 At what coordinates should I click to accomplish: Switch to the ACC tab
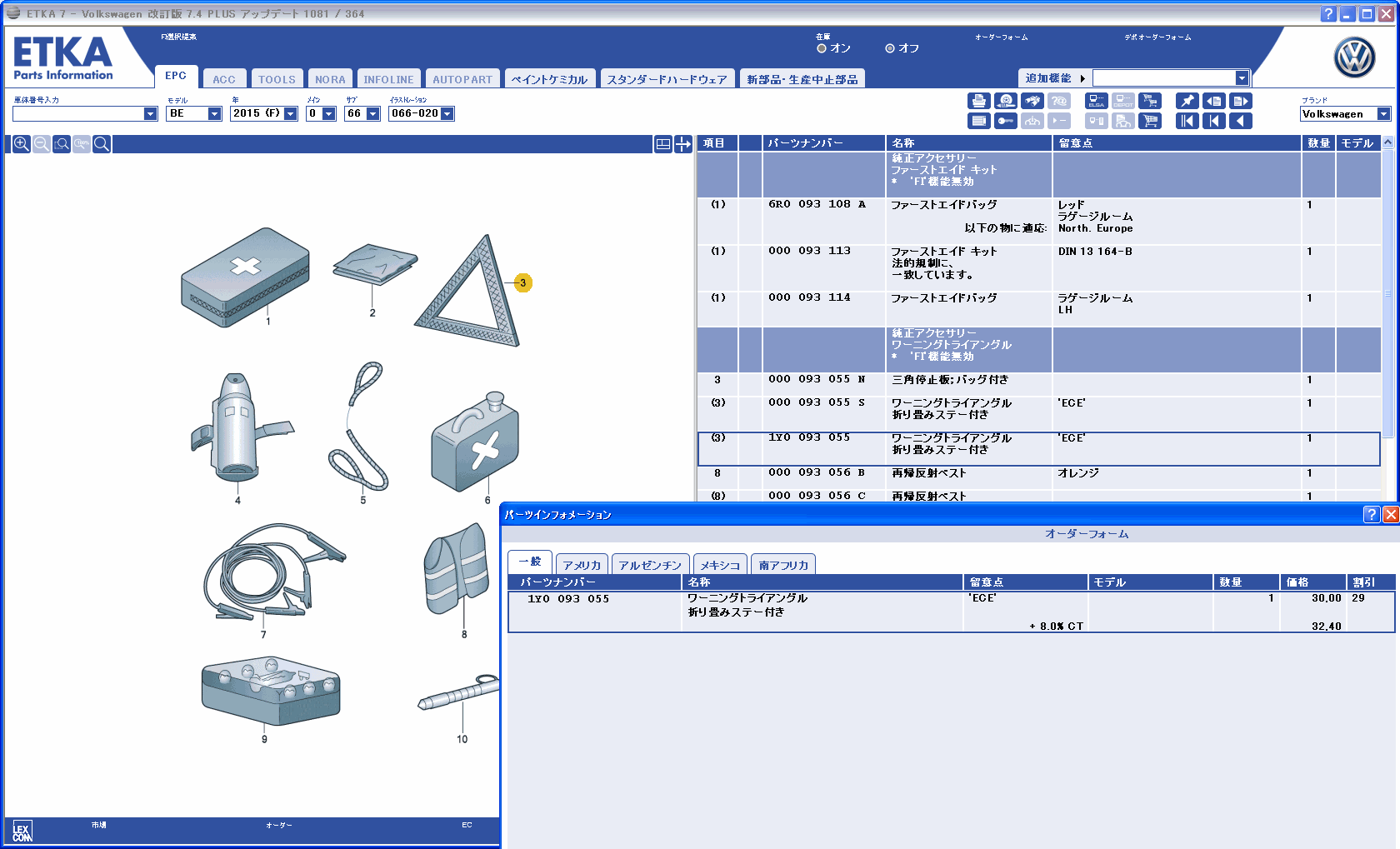pos(224,79)
